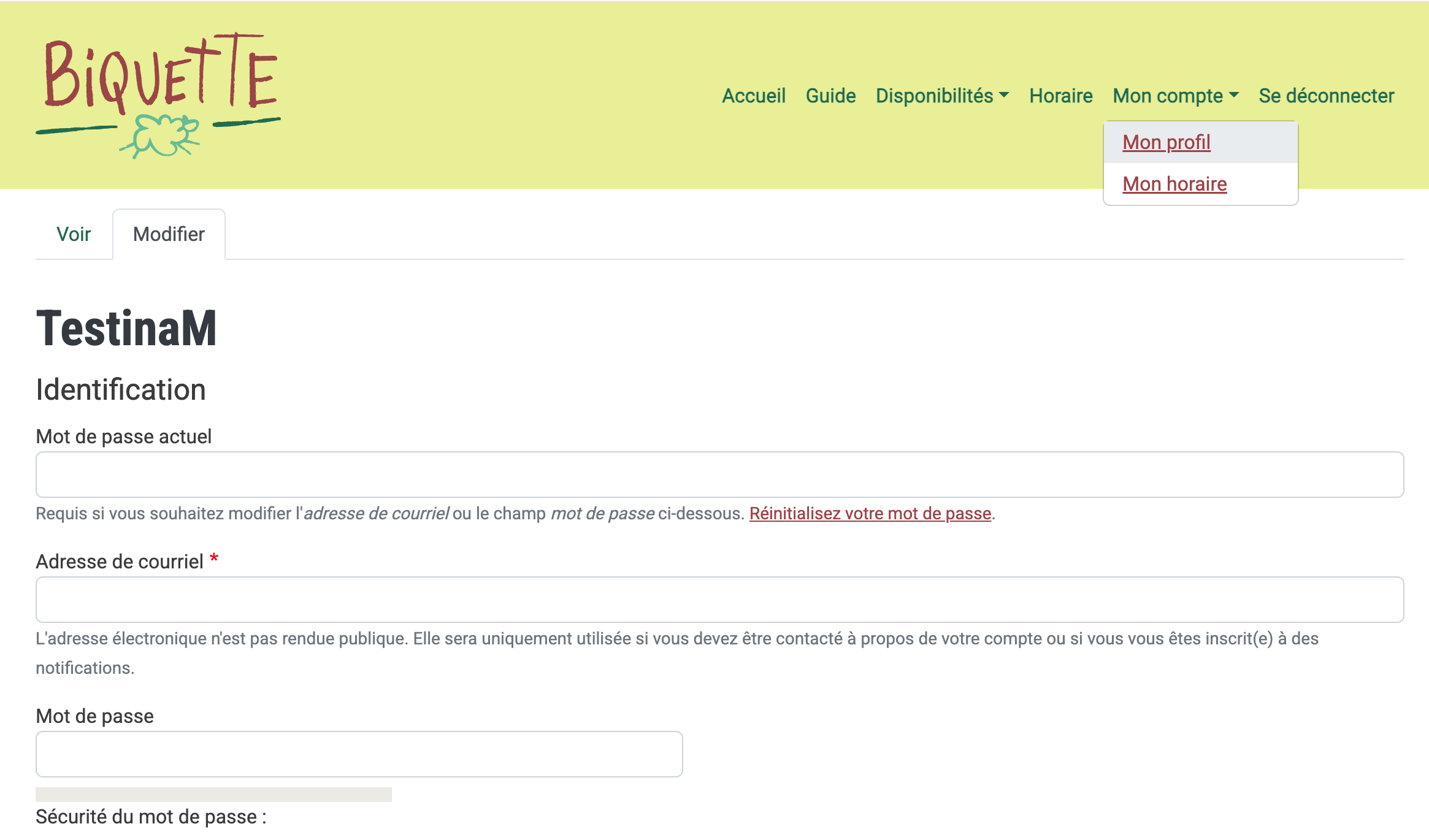Viewport: 1429px width, 840px height.
Task: Click the TestinaM page heading
Action: point(126,329)
